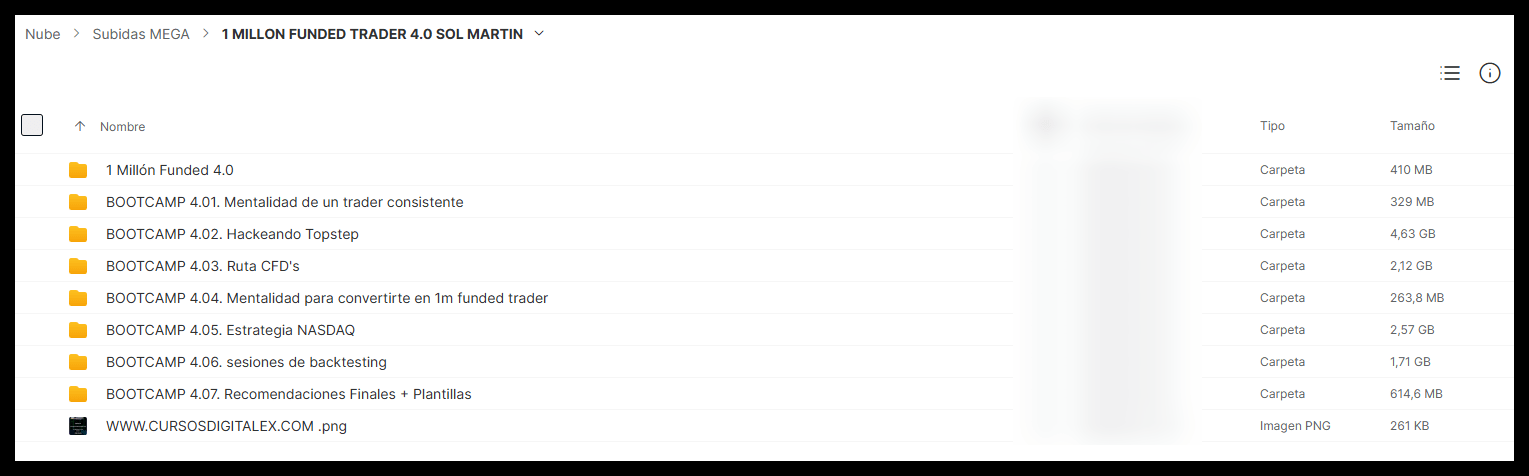Screen dimensions: 1529x476
Task: Expand the current folder breadcrumb dropdown chevron
Action: click(x=540, y=34)
